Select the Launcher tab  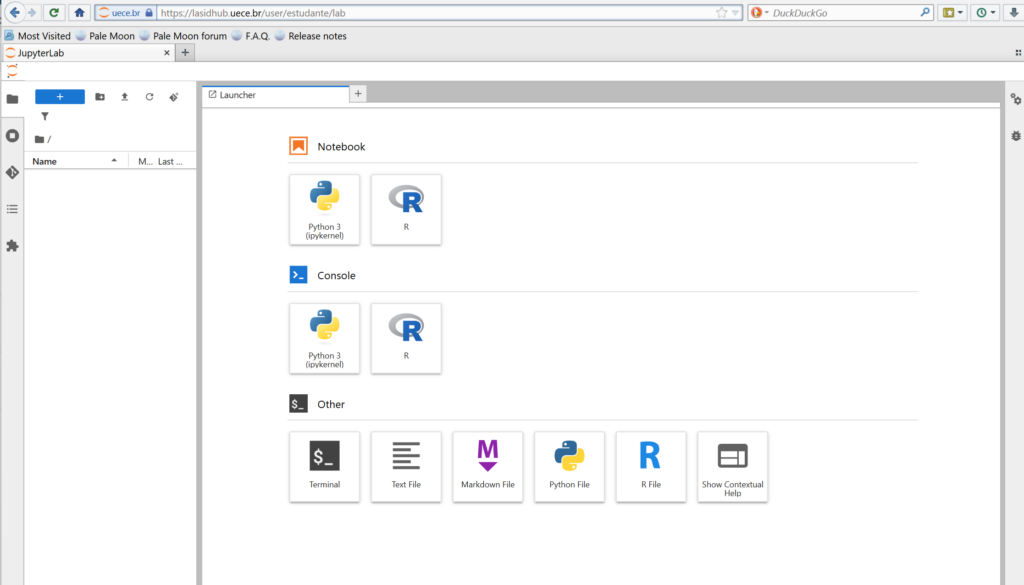[x=276, y=95]
